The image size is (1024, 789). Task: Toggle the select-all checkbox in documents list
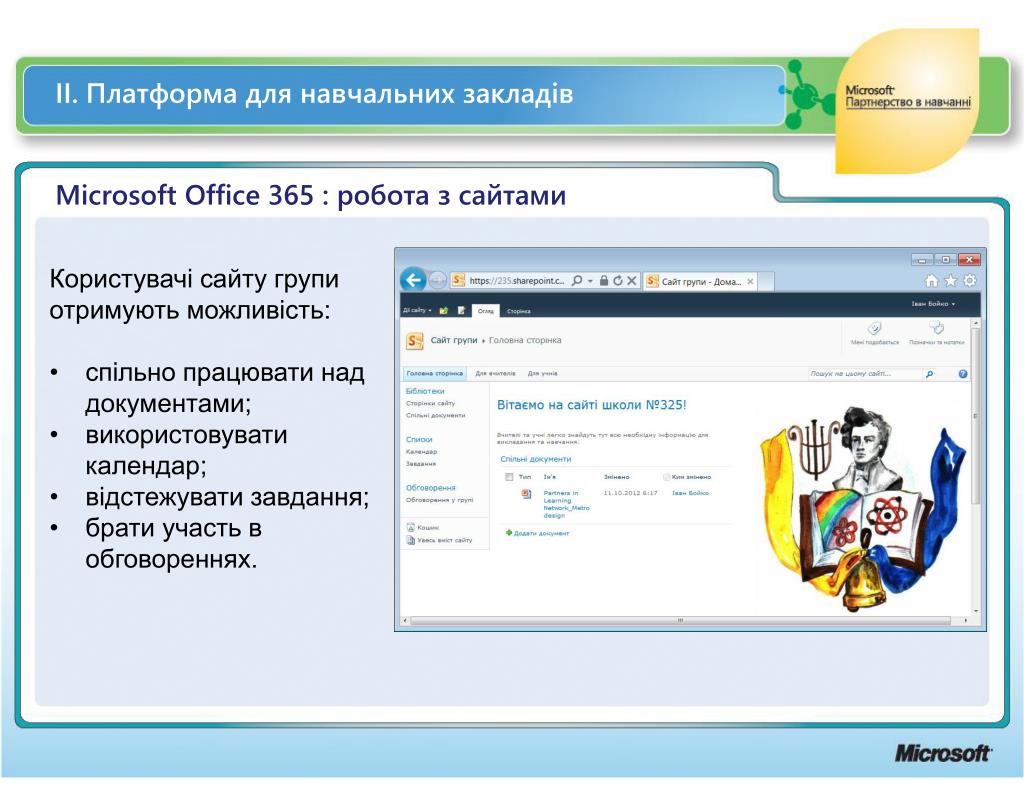(x=509, y=477)
